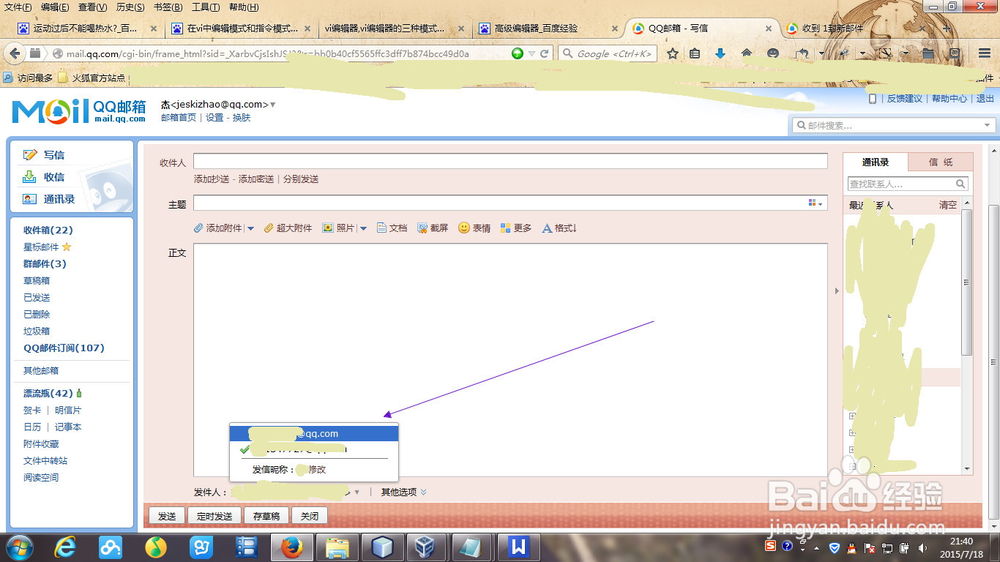Click the mobile phone icon near 反馈建议

point(872,99)
